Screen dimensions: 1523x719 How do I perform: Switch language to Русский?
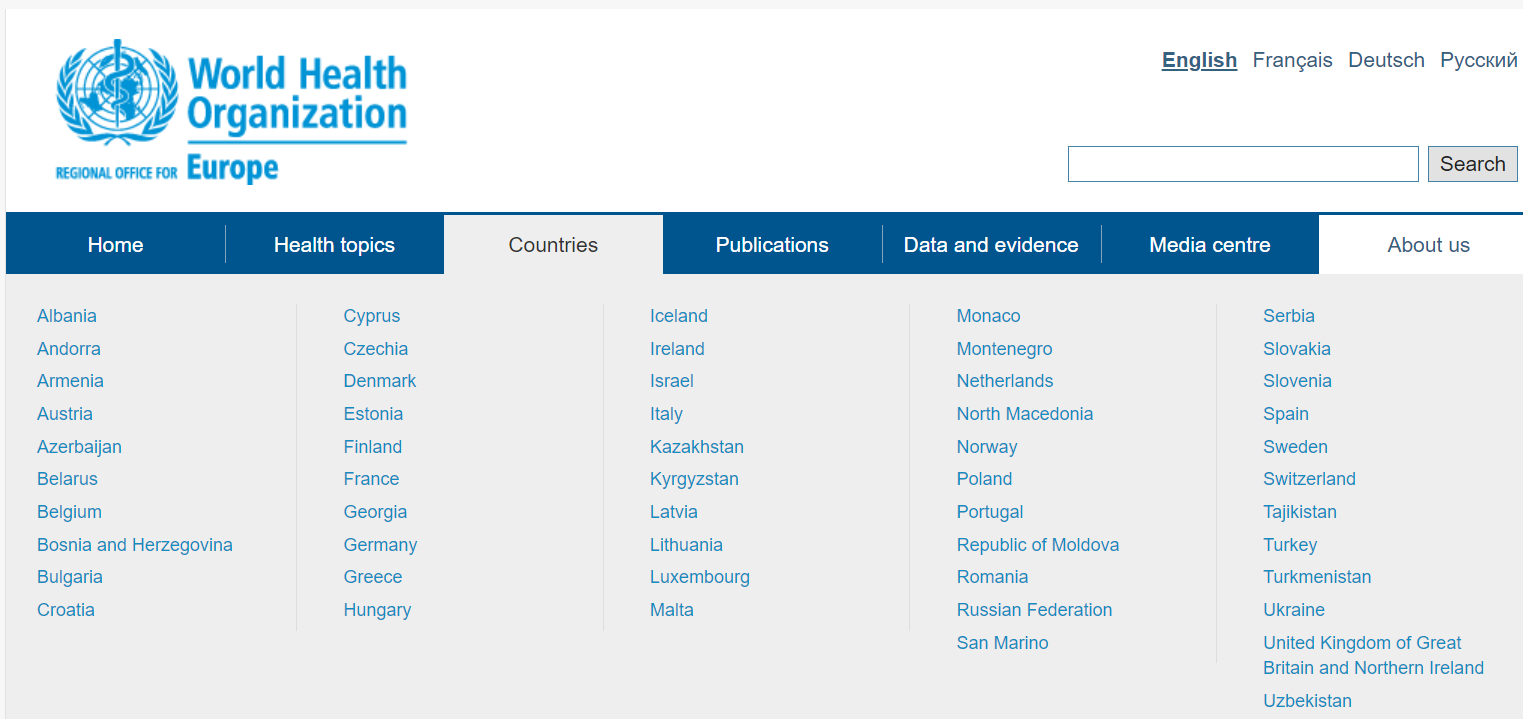tap(1479, 60)
